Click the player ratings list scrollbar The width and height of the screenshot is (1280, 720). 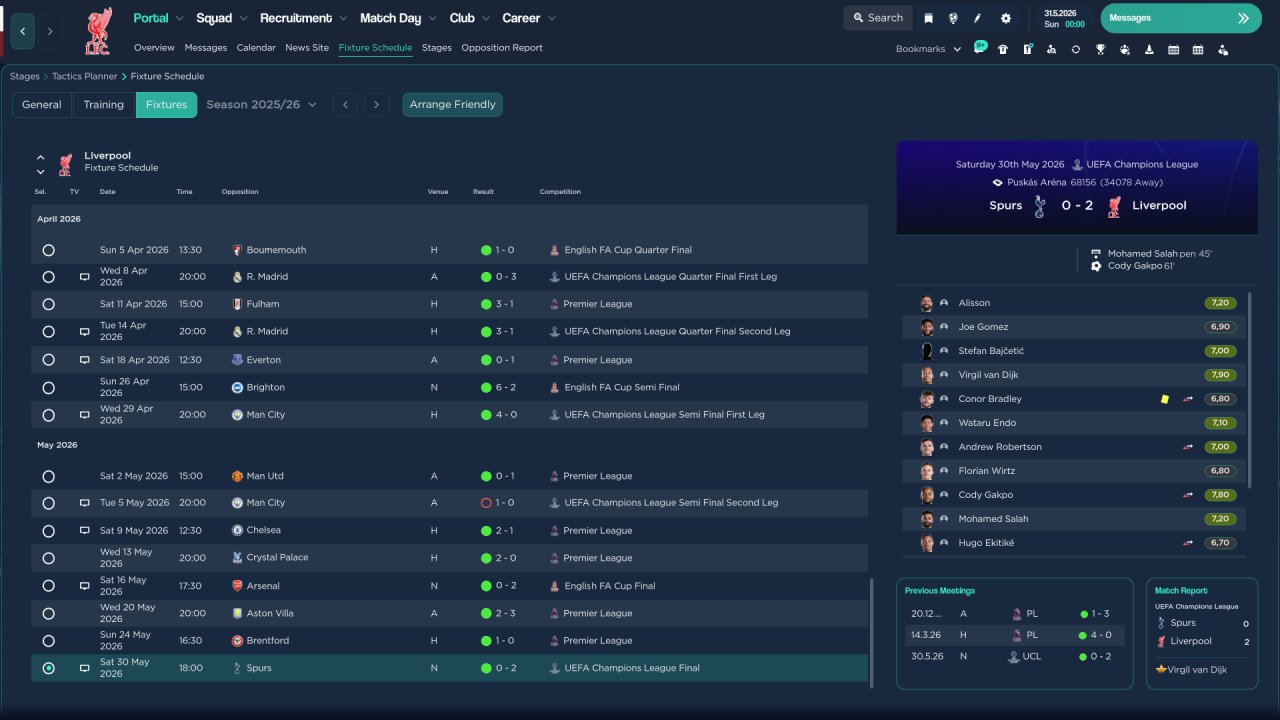1250,390
